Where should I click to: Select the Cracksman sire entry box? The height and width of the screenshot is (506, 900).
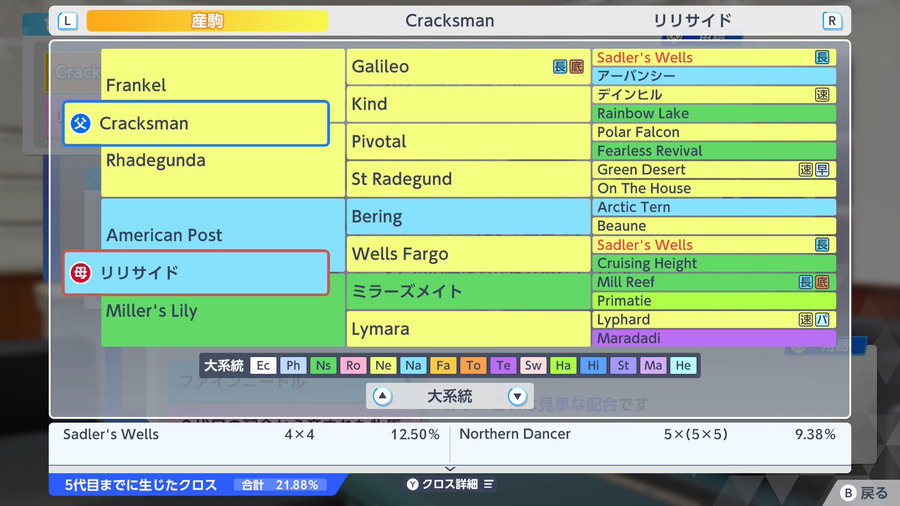(196, 123)
